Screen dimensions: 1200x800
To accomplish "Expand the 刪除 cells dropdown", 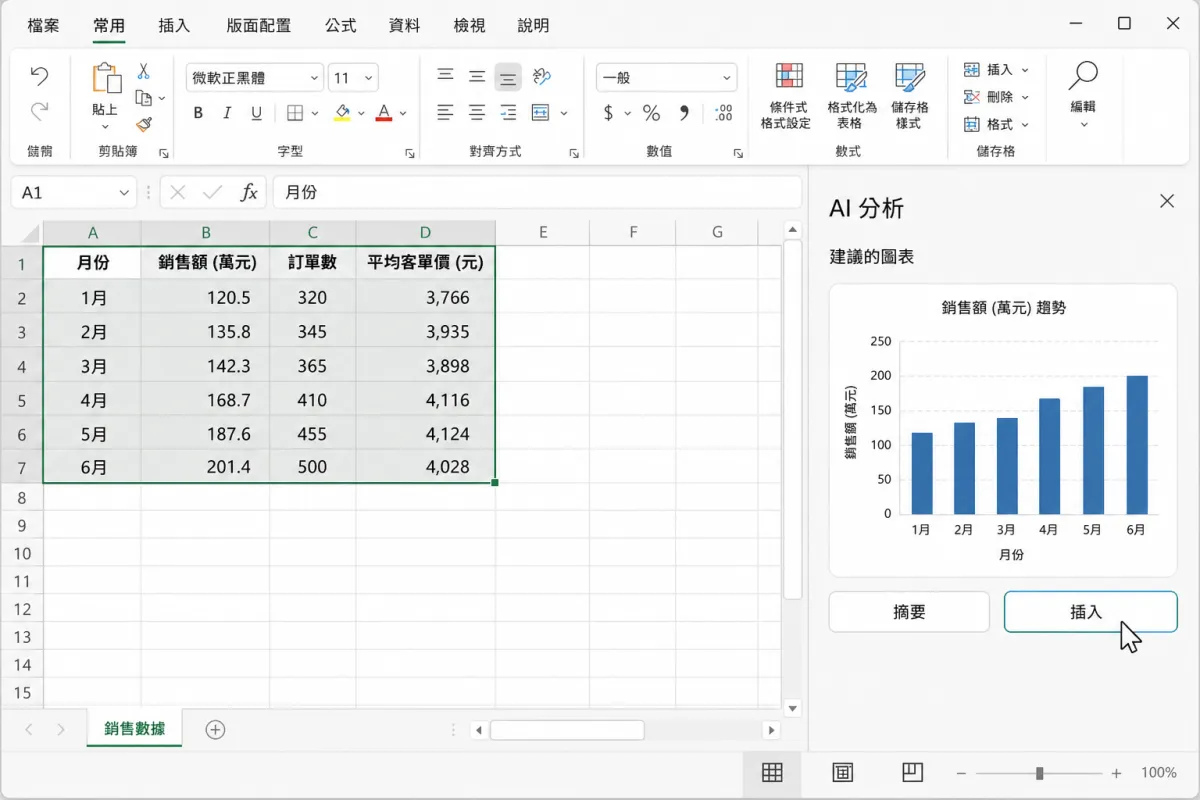I will [x=1025, y=97].
